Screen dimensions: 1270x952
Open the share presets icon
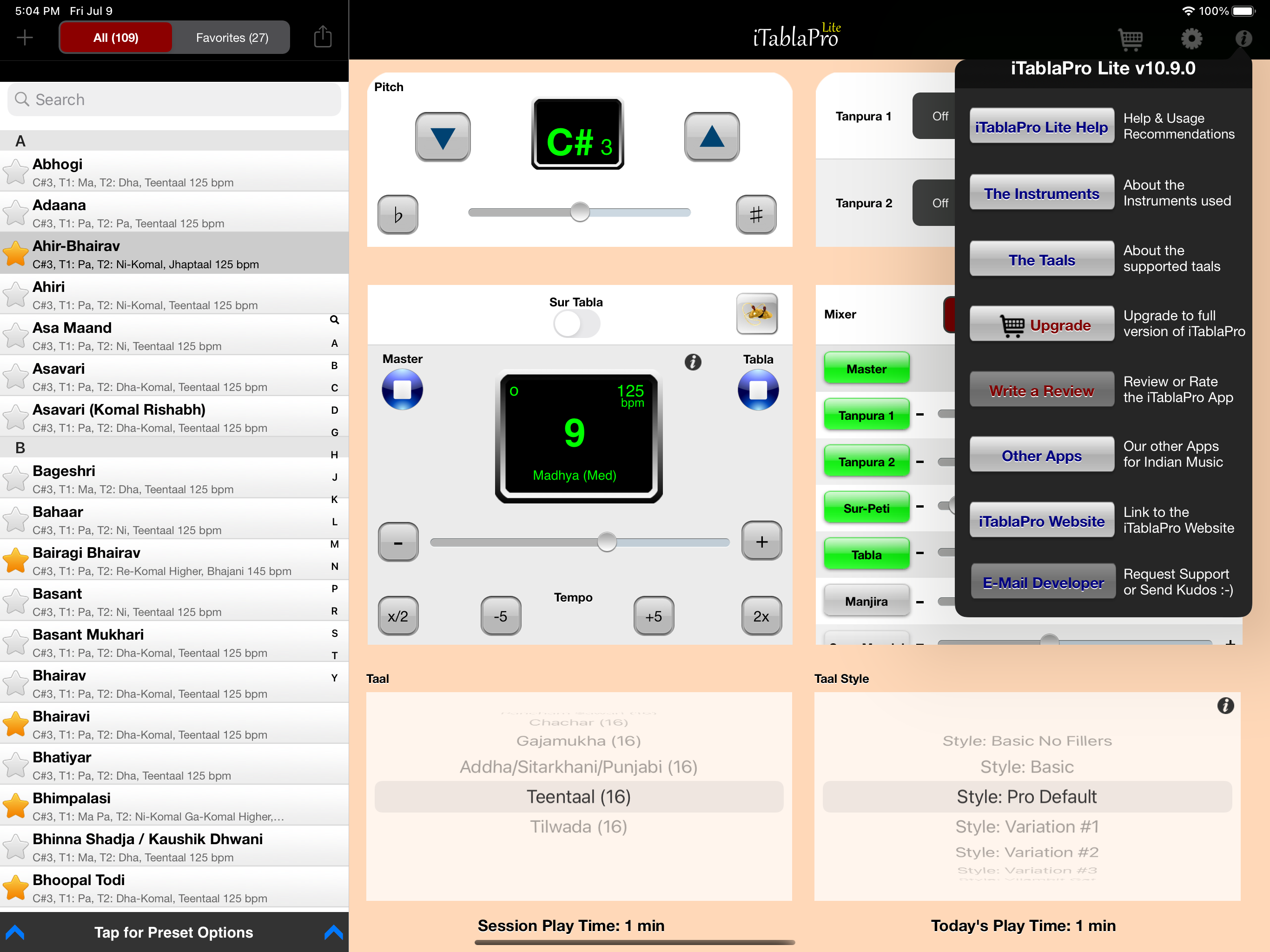(323, 37)
